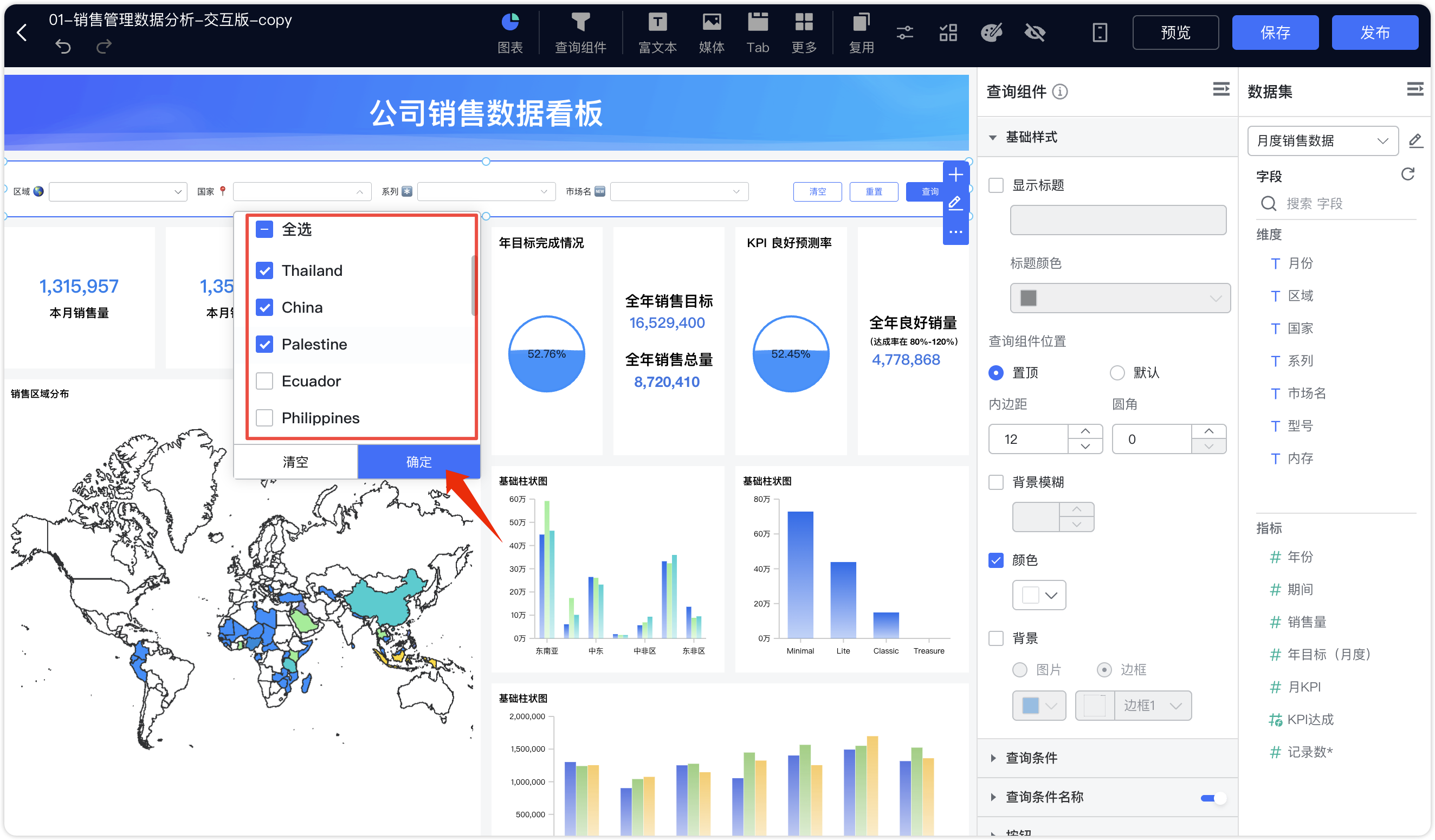Image resolution: width=1435 pixels, height=840 pixels.
Task: Toggle the crossed-eye visibility icon in the toolbar
Action: pos(1035,33)
